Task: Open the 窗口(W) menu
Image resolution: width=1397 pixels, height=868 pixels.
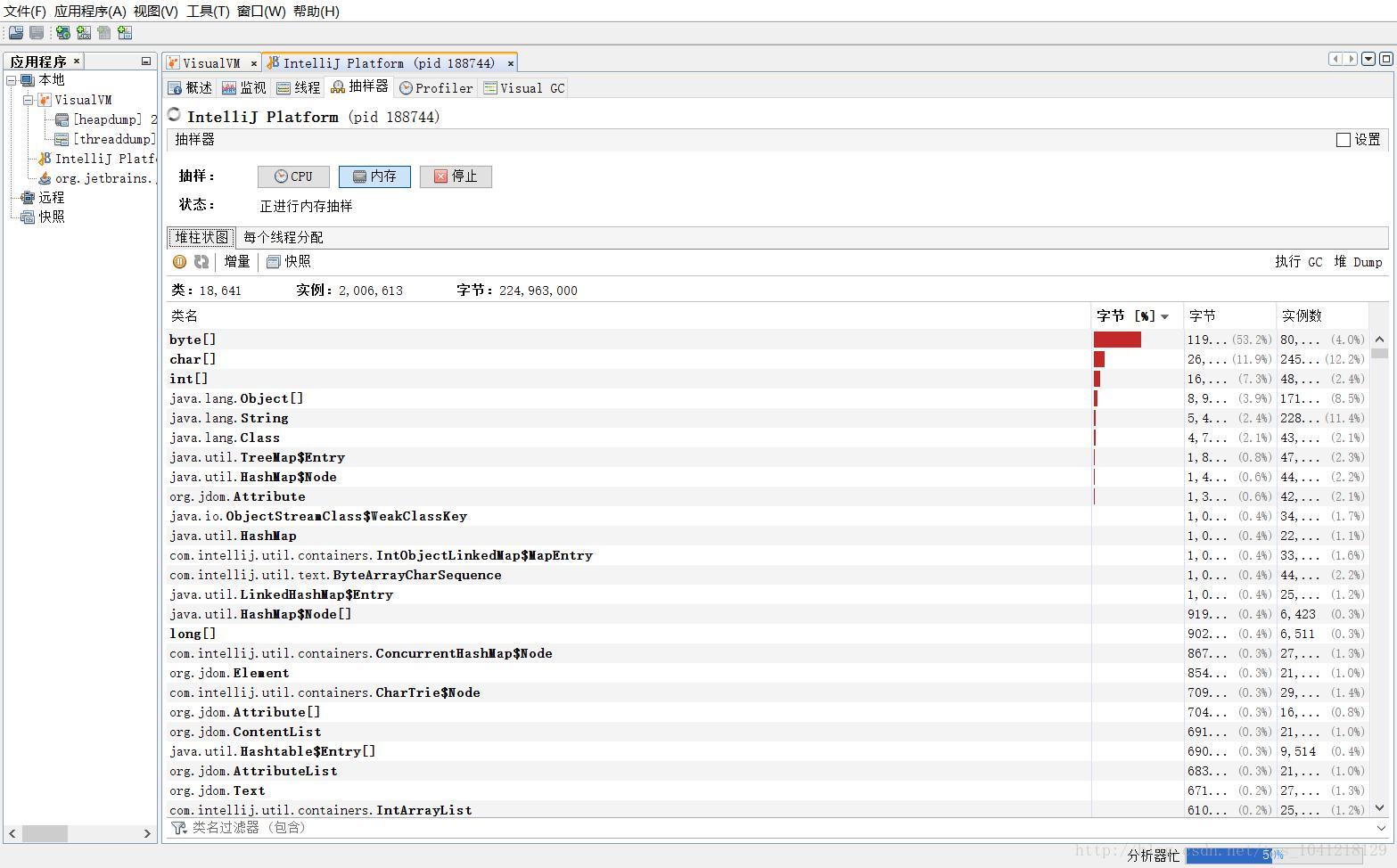Action: point(261,11)
